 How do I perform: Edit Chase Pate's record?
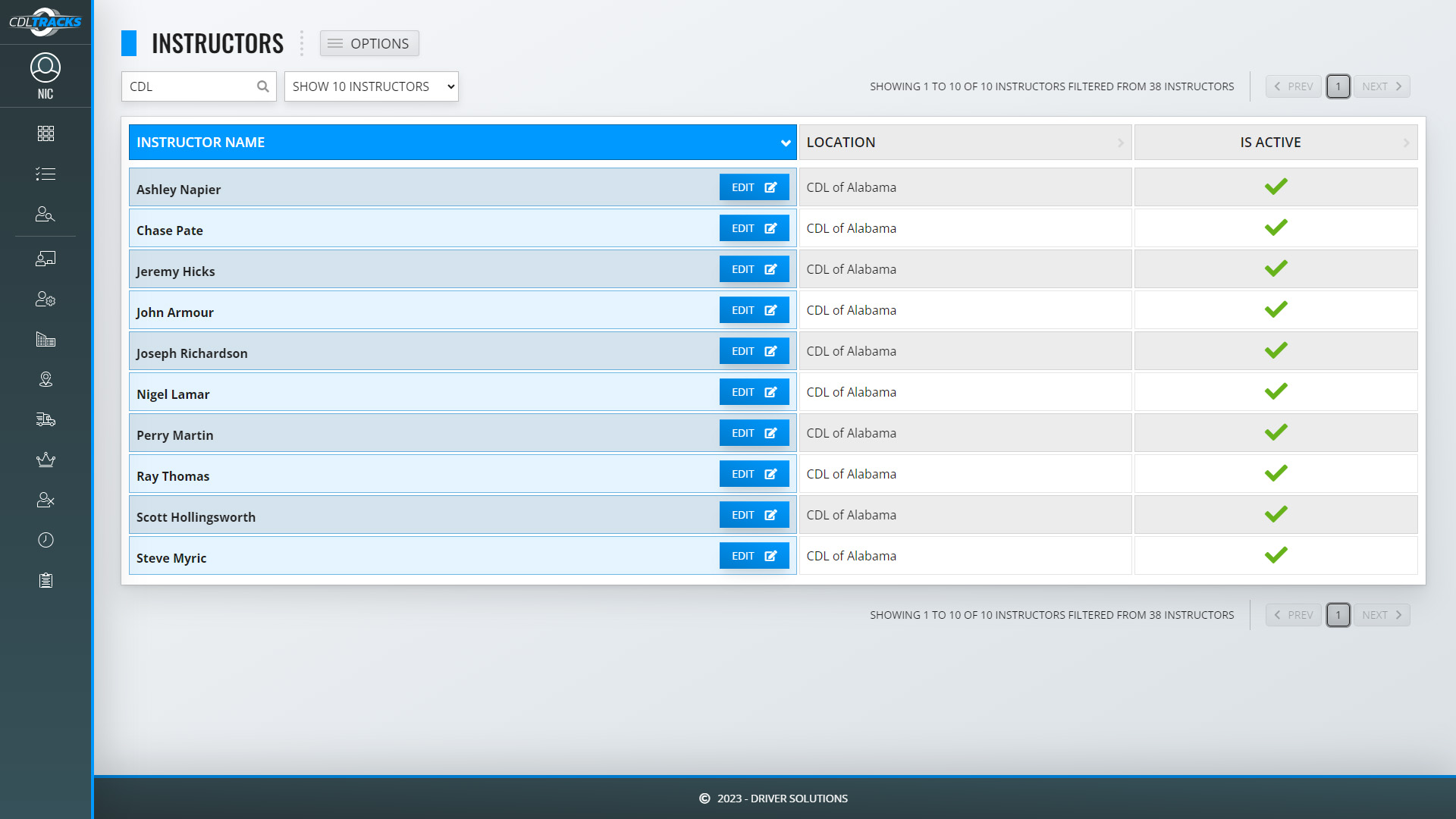point(755,228)
